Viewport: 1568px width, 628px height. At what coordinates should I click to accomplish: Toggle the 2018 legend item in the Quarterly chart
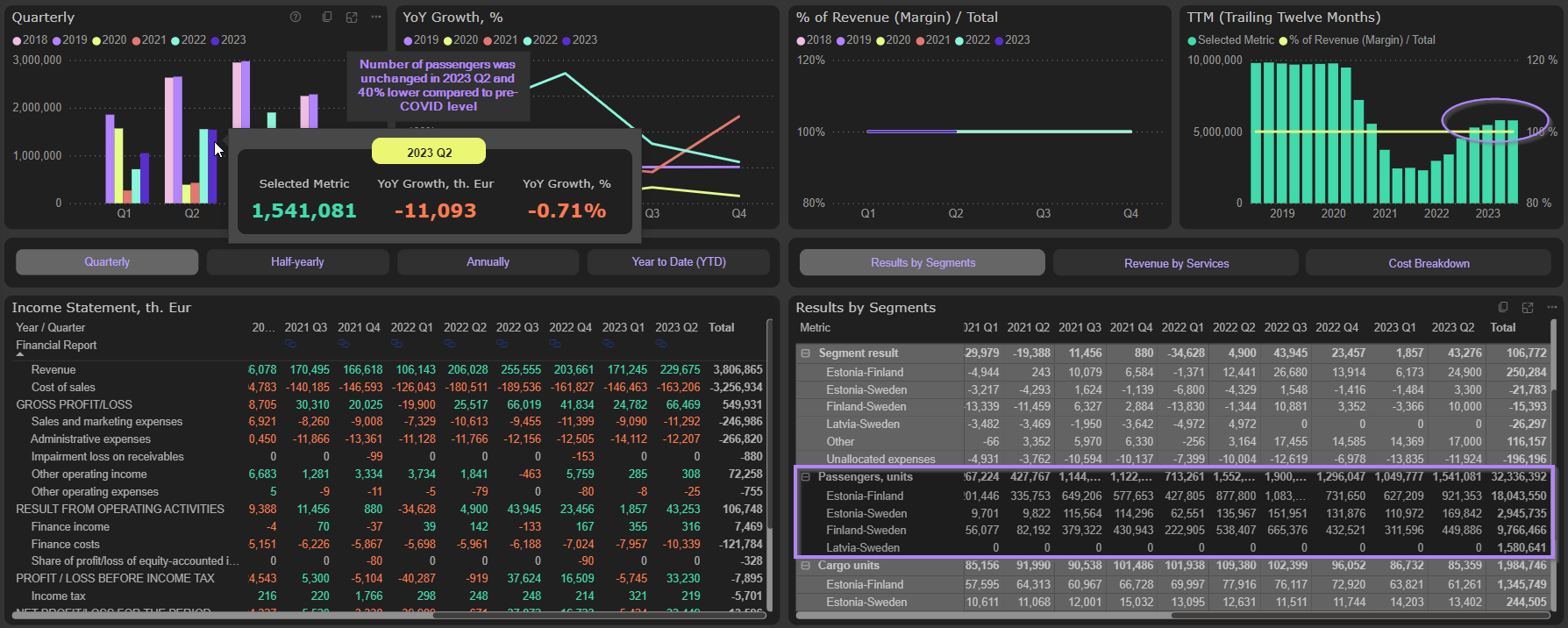click(30, 40)
